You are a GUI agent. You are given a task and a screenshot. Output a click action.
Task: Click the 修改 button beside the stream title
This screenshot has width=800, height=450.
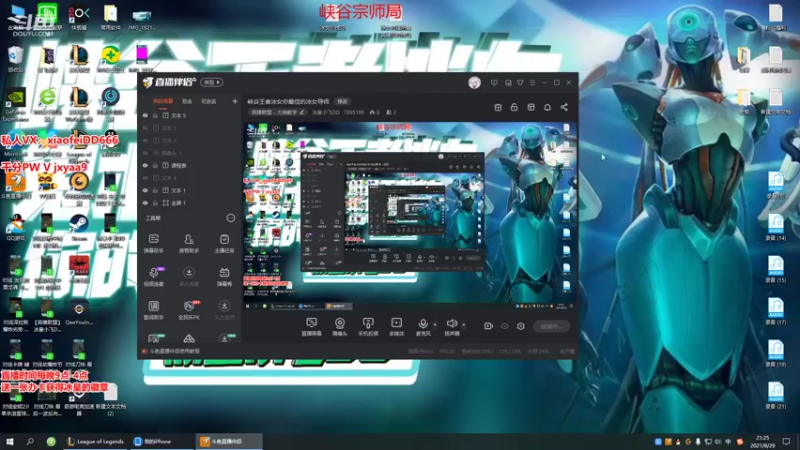tap(342, 102)
